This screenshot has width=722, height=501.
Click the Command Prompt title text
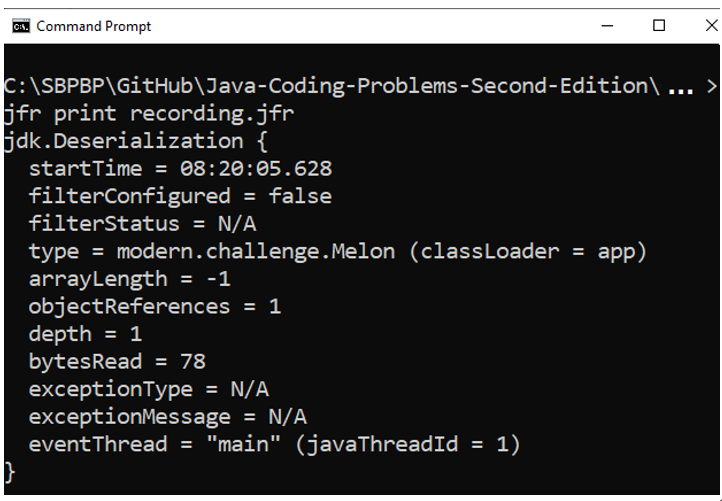[93, 26]
